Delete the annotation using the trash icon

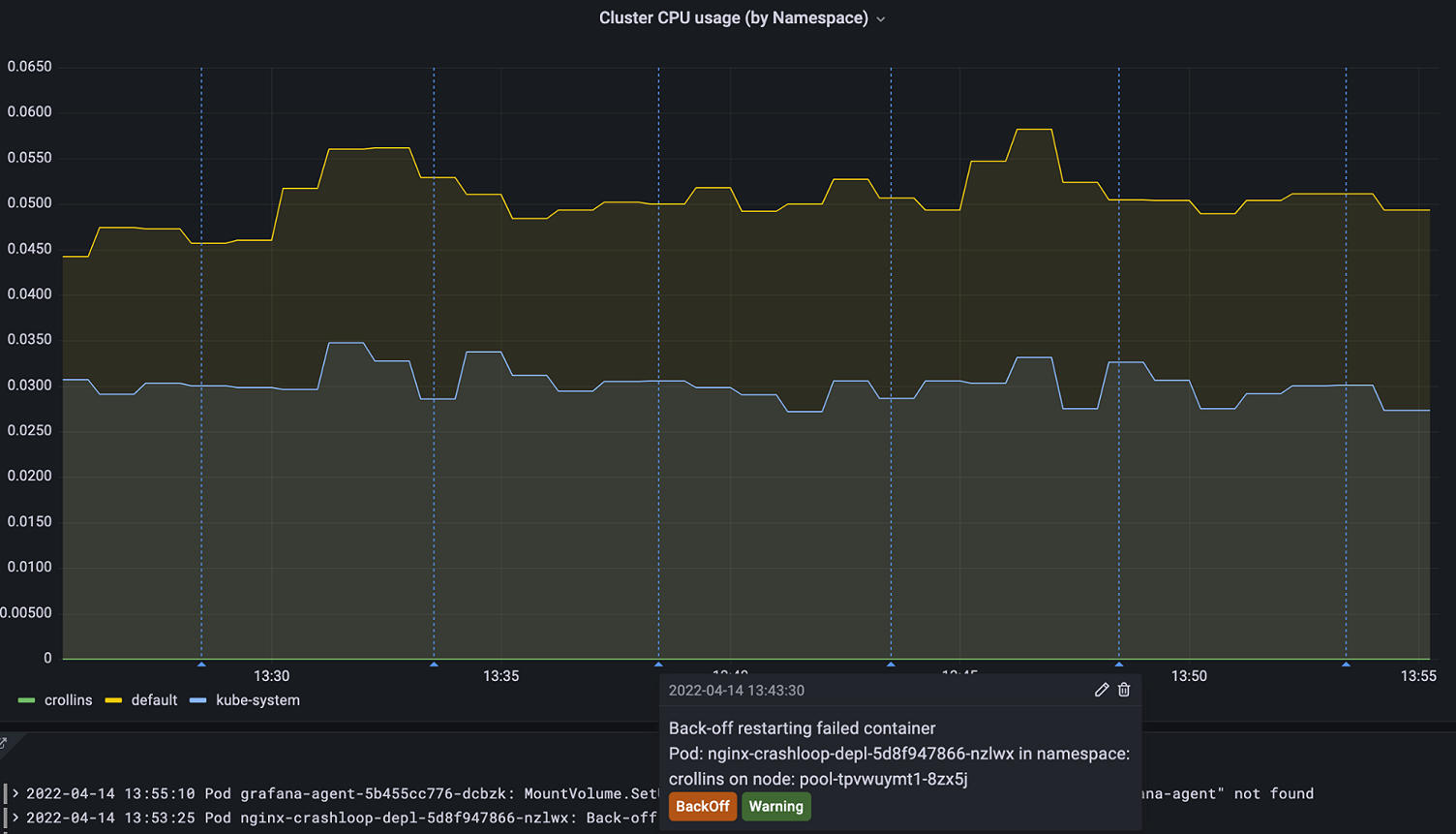pyautogui.click(x=1124, y=690)
